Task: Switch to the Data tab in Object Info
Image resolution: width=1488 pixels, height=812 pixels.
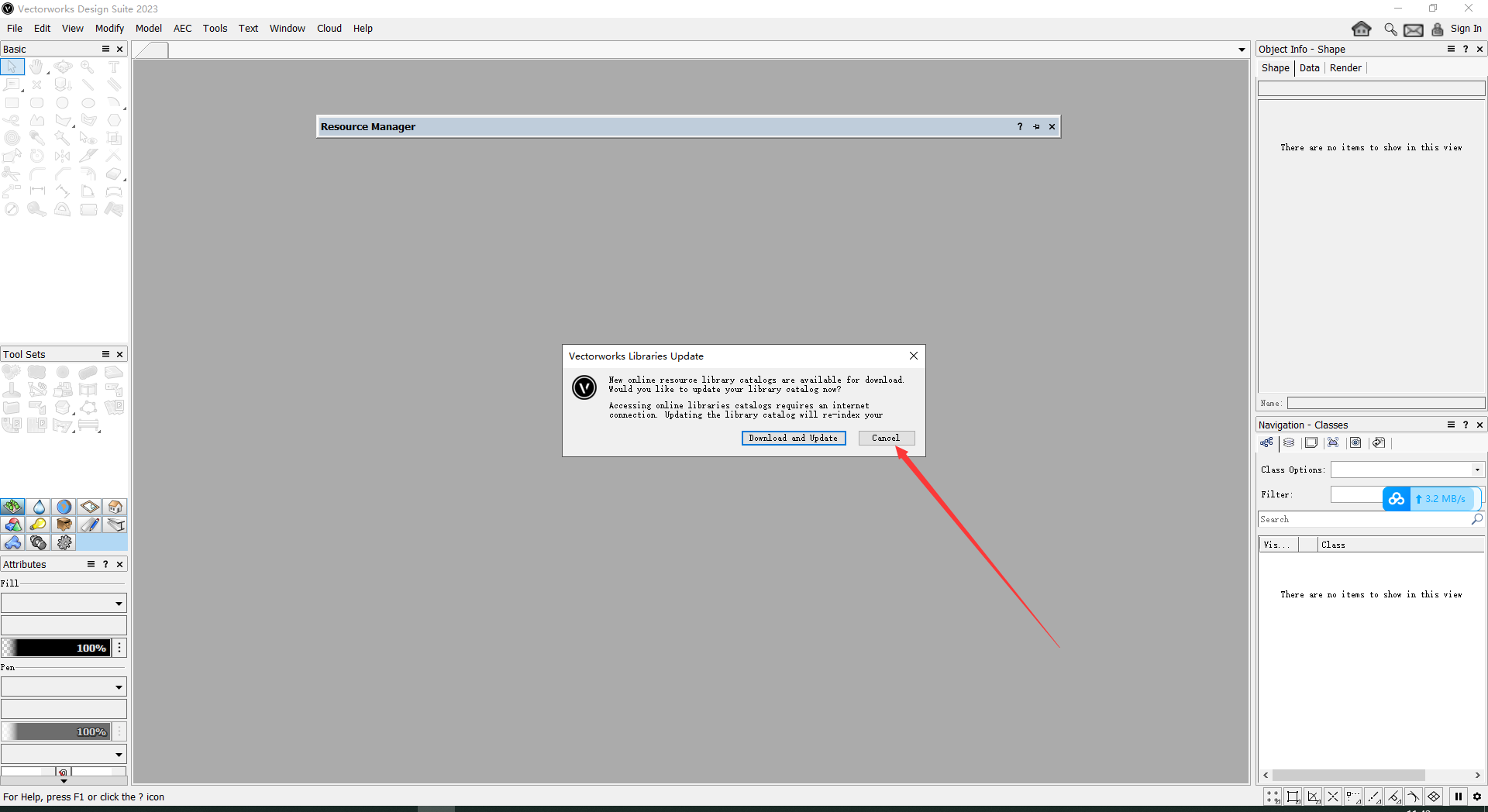Action: (x=1310, y=68)
